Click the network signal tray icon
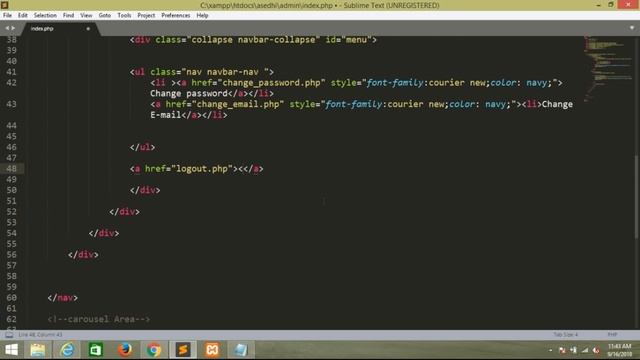 click(585, 350)
